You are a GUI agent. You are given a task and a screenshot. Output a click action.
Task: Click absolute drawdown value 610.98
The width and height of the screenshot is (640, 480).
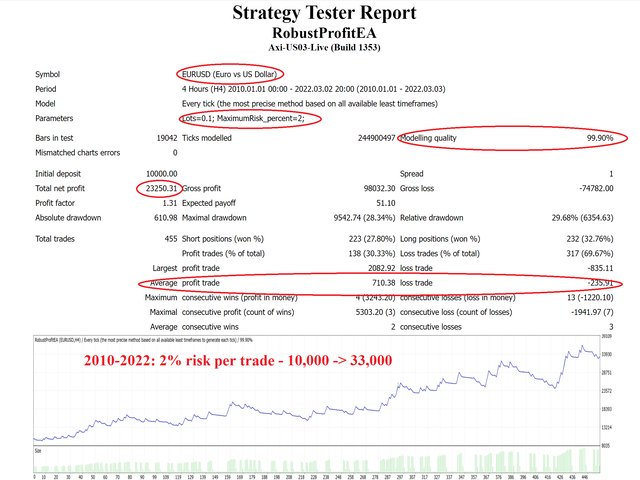click(x=166, y=218)
